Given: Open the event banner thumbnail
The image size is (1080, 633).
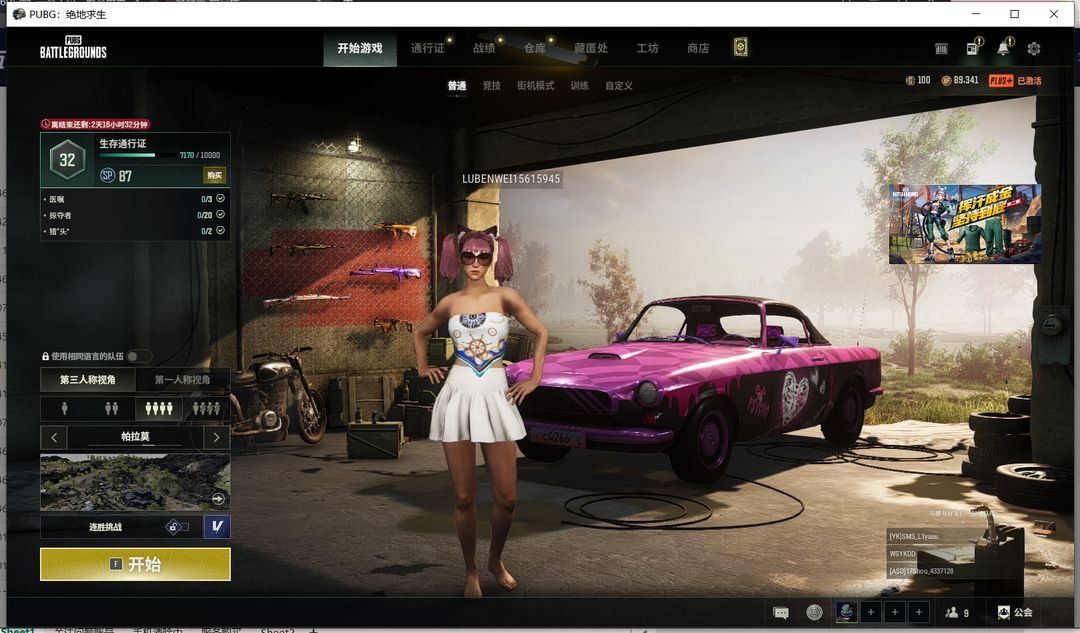Looking at the screenshot, I should click(x=964, y=223).
